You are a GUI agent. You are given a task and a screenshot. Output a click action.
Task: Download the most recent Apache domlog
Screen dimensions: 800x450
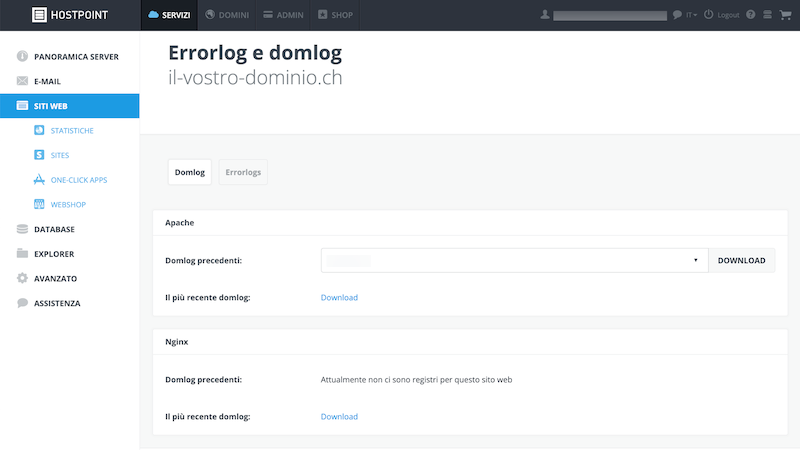point(339,297)
